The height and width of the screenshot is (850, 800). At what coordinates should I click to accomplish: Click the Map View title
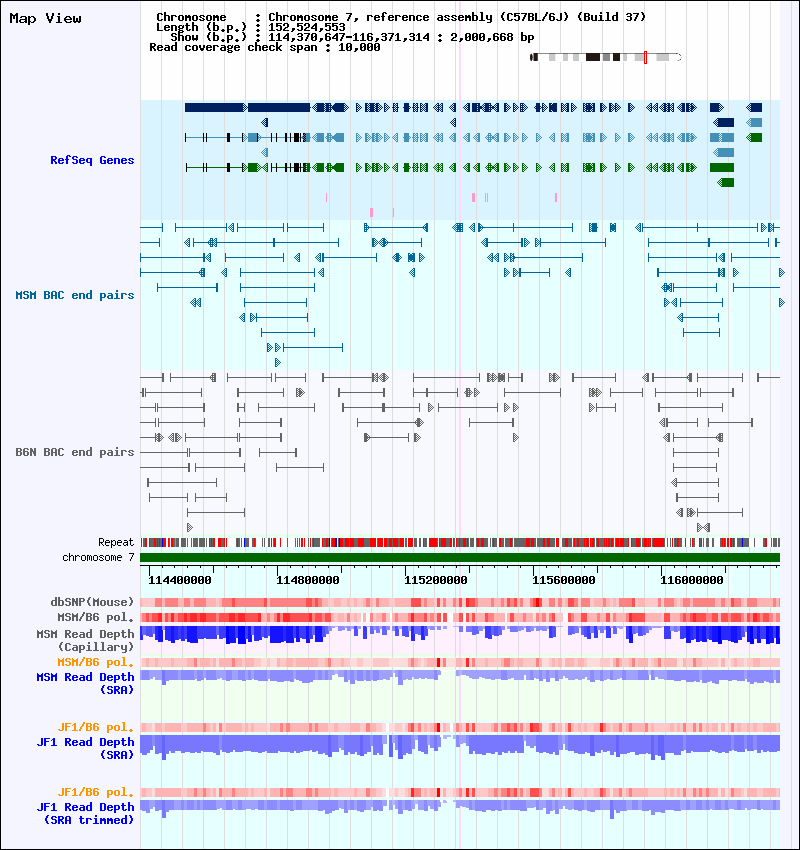click(46, 18)
